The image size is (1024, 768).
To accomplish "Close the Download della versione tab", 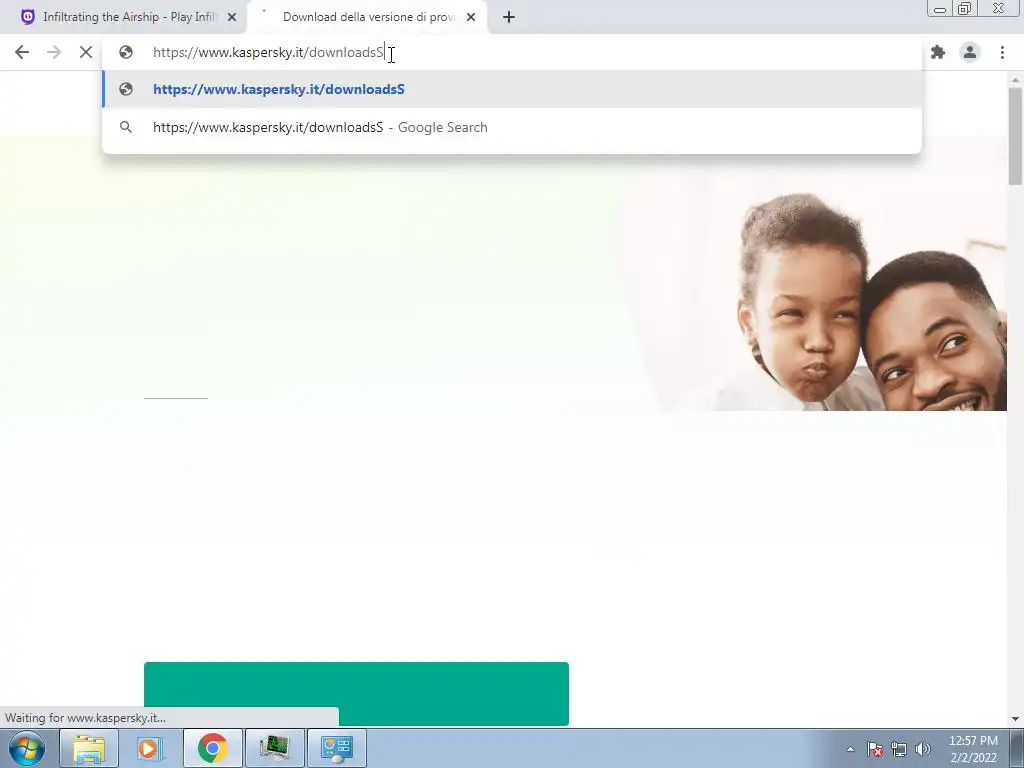I will coord(471,17).
